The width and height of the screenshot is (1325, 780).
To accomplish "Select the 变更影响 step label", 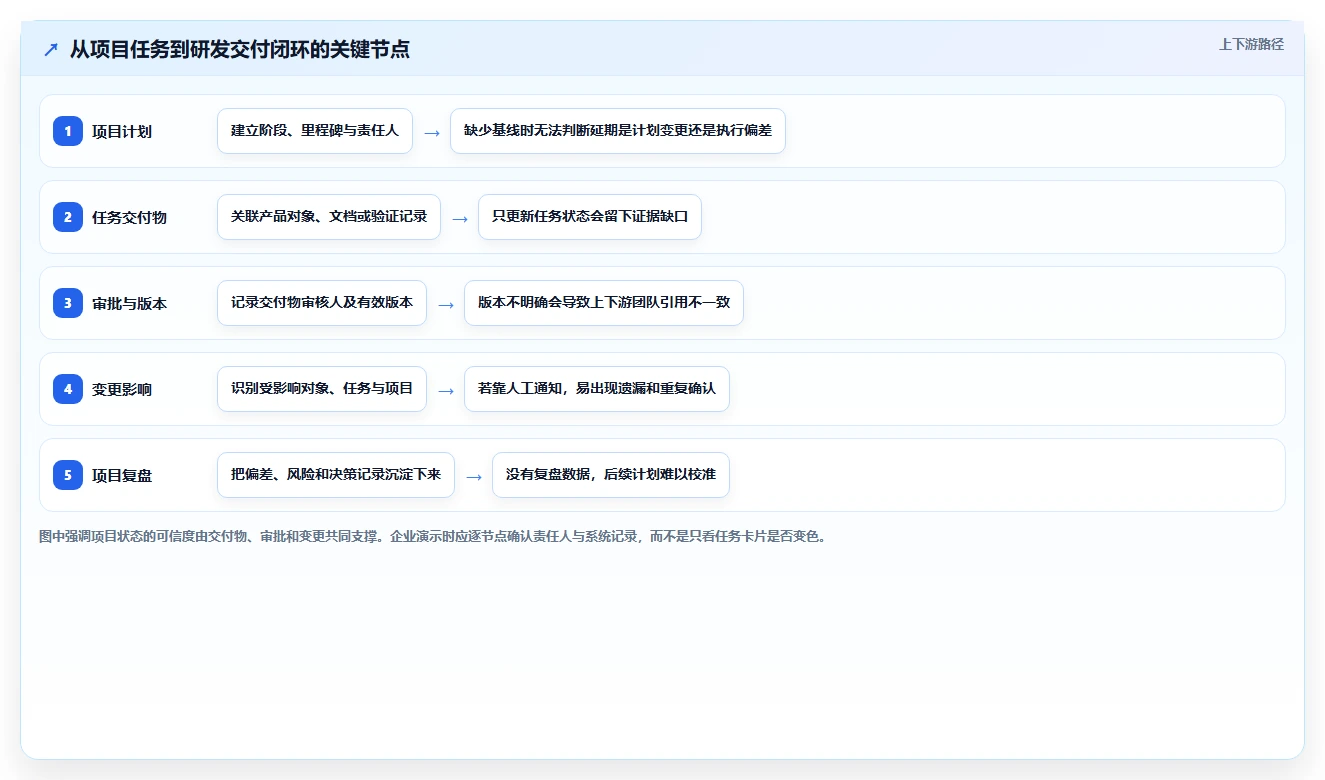I will click(x=122, y=389).
